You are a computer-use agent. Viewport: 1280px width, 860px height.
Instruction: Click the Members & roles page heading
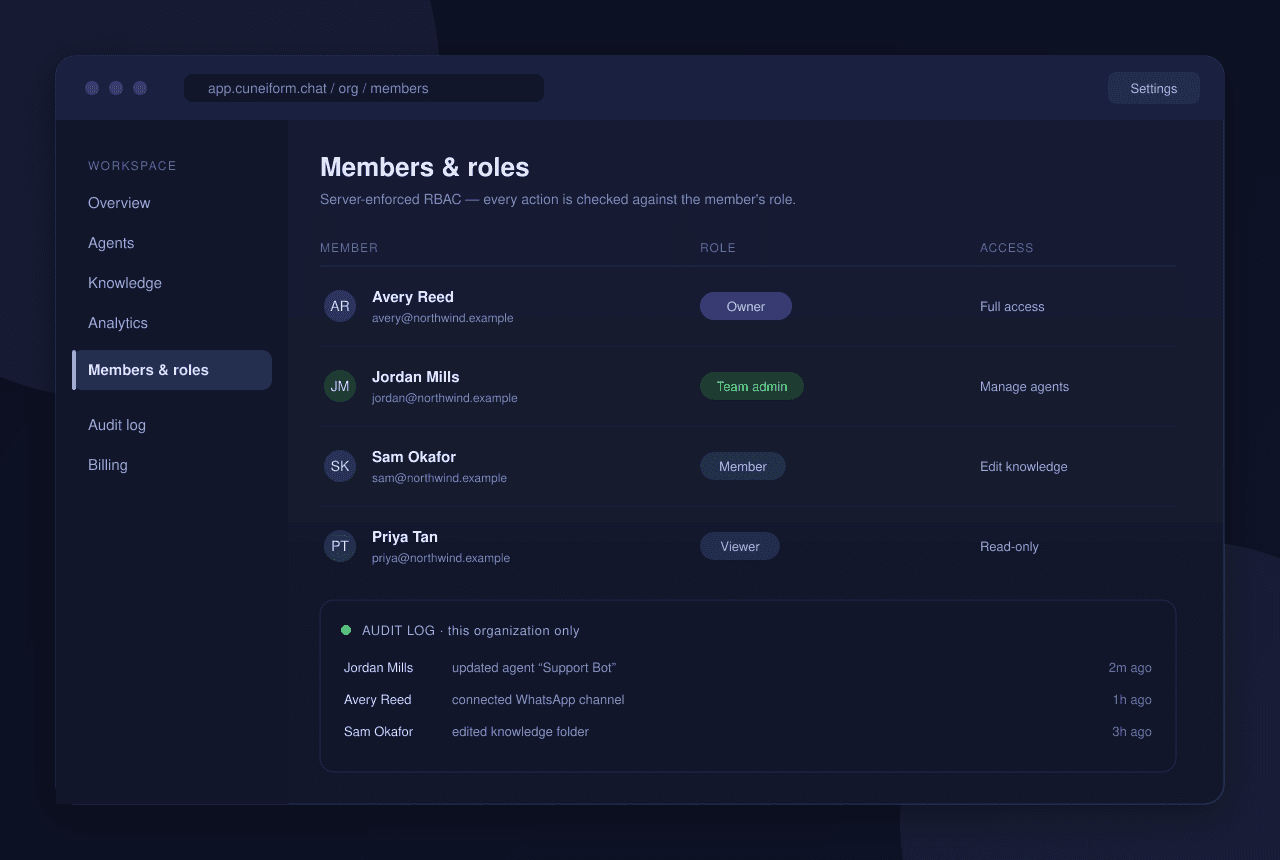[425, 167]
